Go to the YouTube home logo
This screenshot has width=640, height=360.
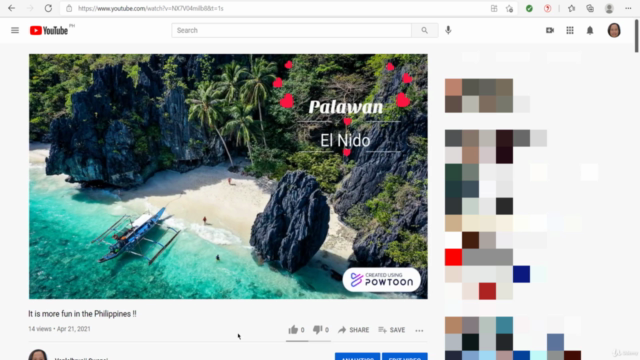point(49,31)
